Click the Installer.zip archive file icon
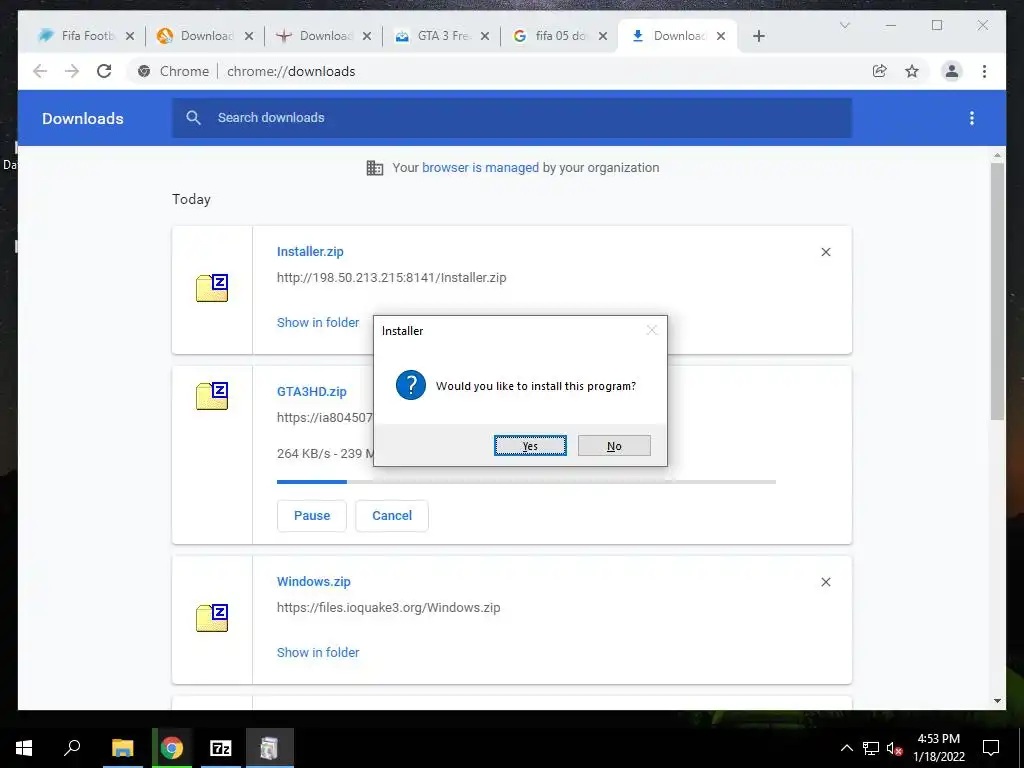This screenshot has height=768, width=1024. click(212, 288)
